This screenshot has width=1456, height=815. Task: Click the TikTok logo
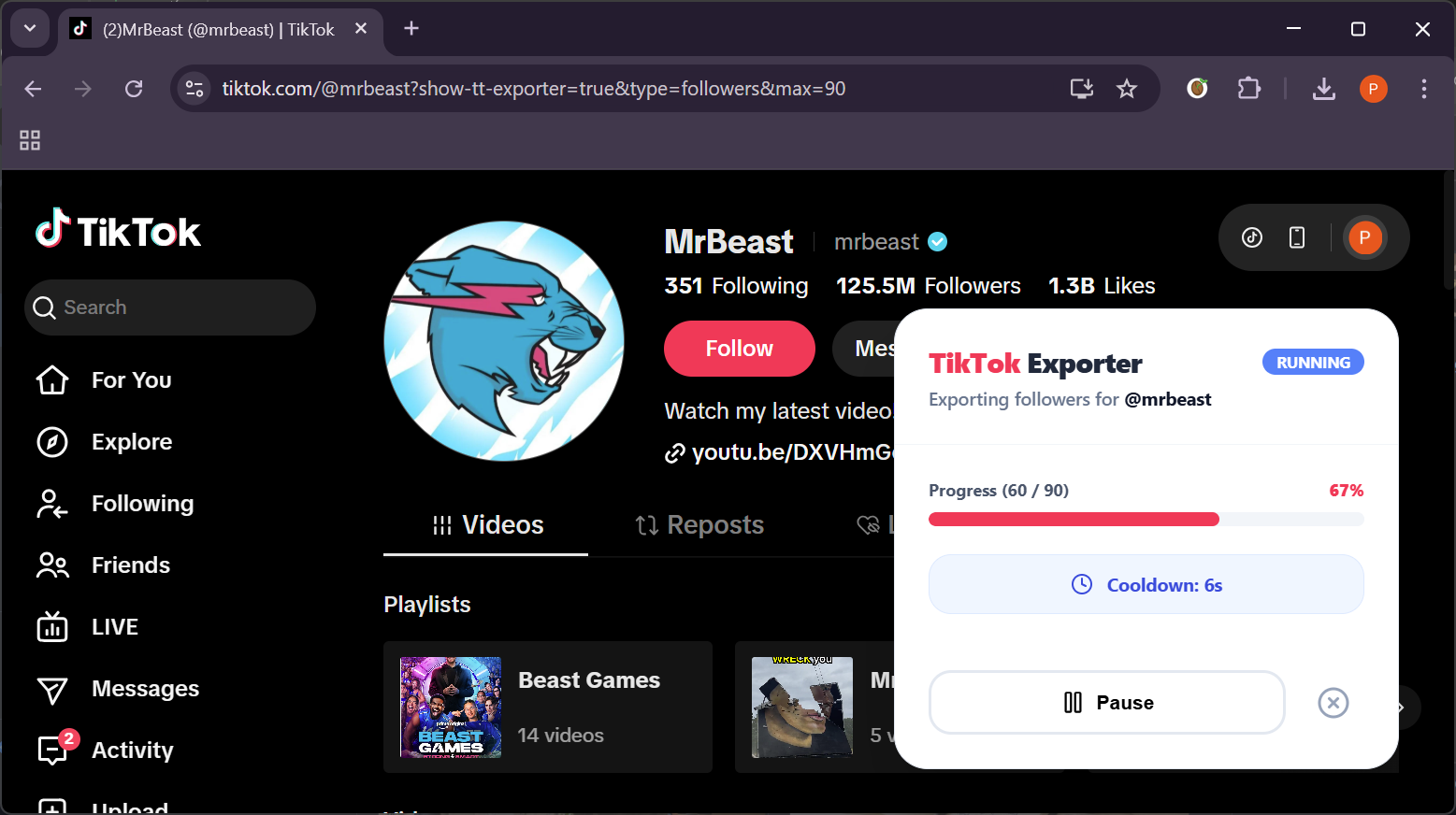click(x=118, y=230)
